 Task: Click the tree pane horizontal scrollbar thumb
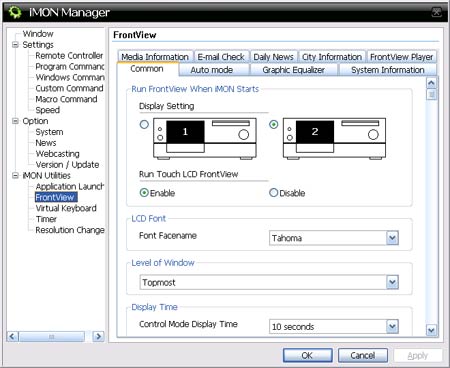coord(52,336)
